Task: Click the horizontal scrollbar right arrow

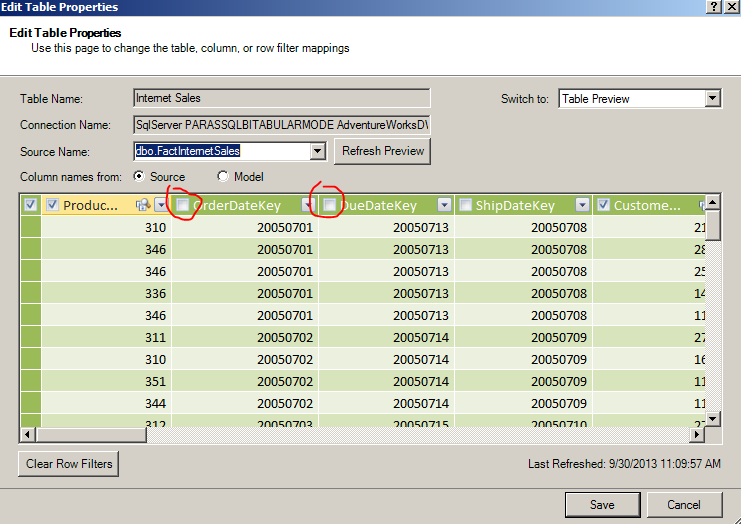Action: coord(697,434)
